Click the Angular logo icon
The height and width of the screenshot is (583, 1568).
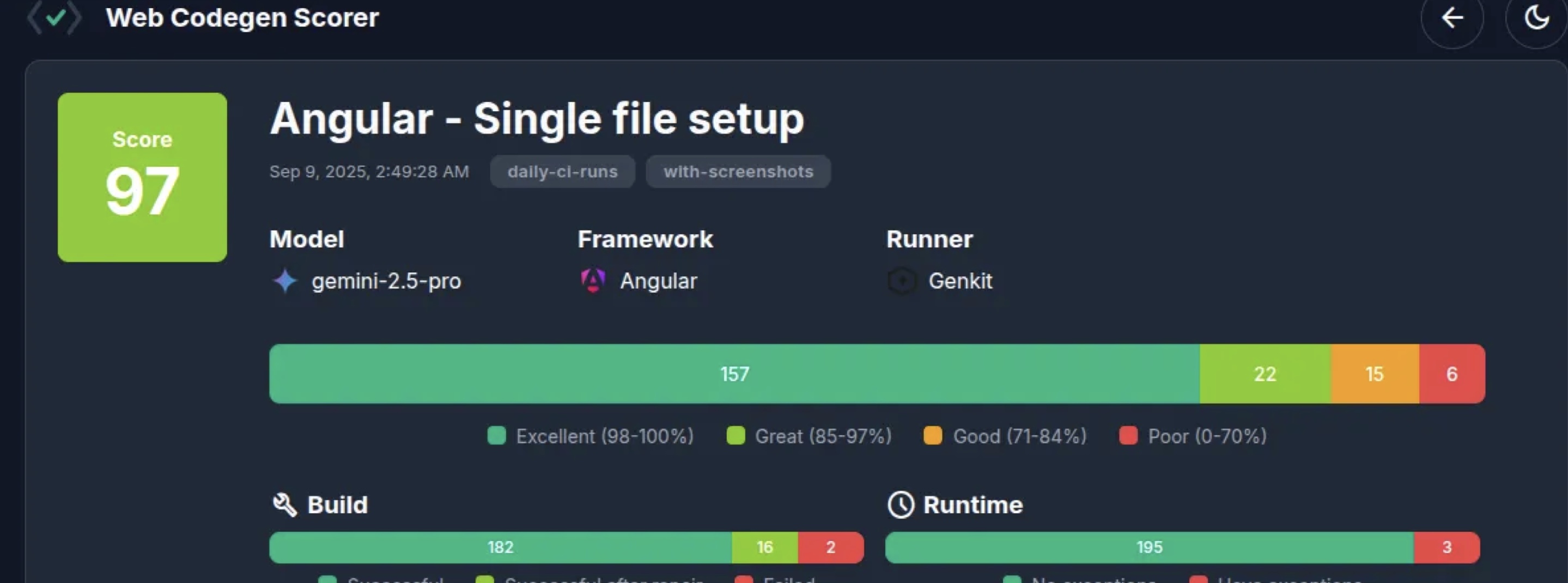[x=593, y=281]
